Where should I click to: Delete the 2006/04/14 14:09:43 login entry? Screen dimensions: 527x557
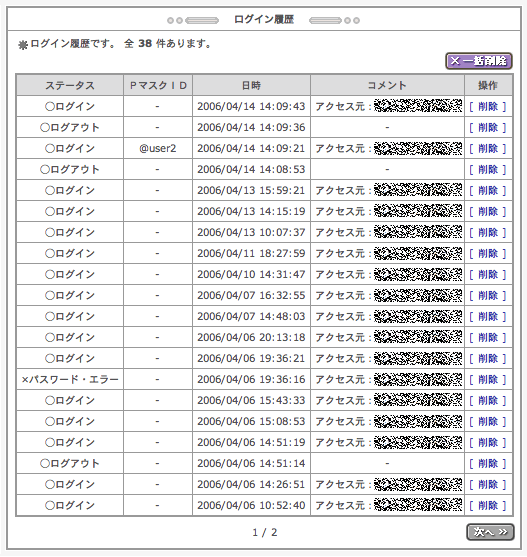(x=488, y=107)
